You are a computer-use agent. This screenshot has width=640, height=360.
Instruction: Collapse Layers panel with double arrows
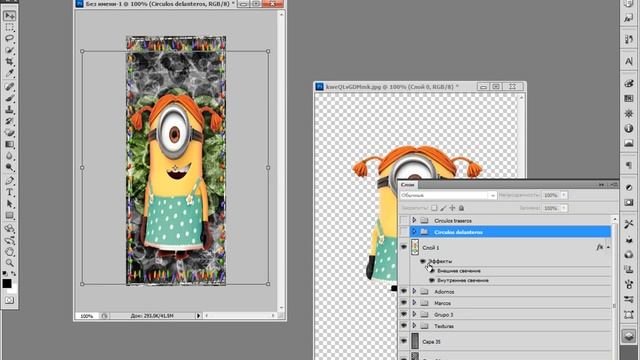tap(601, 185)
